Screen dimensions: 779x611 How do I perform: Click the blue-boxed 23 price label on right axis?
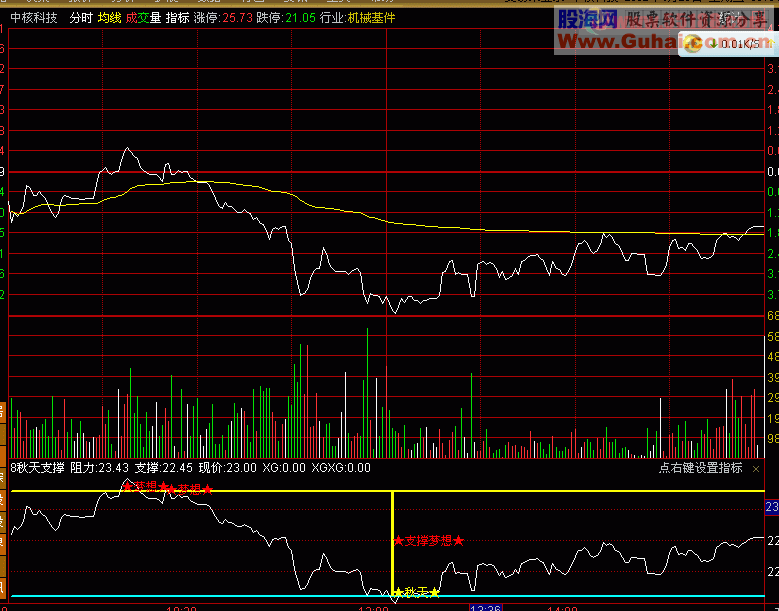point(772,507)
